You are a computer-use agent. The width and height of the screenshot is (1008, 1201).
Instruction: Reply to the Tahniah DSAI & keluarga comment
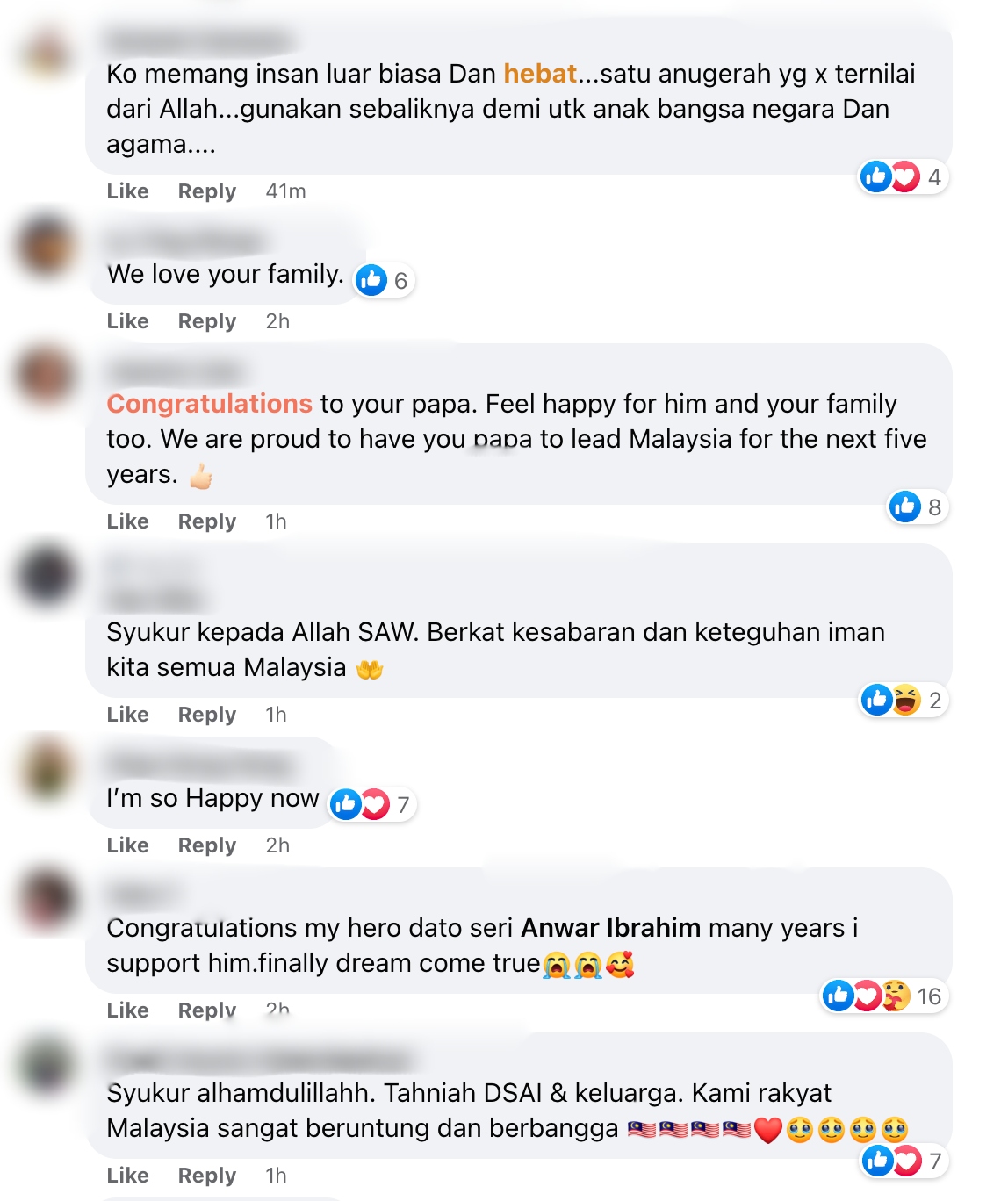(x=207, y=1176)
